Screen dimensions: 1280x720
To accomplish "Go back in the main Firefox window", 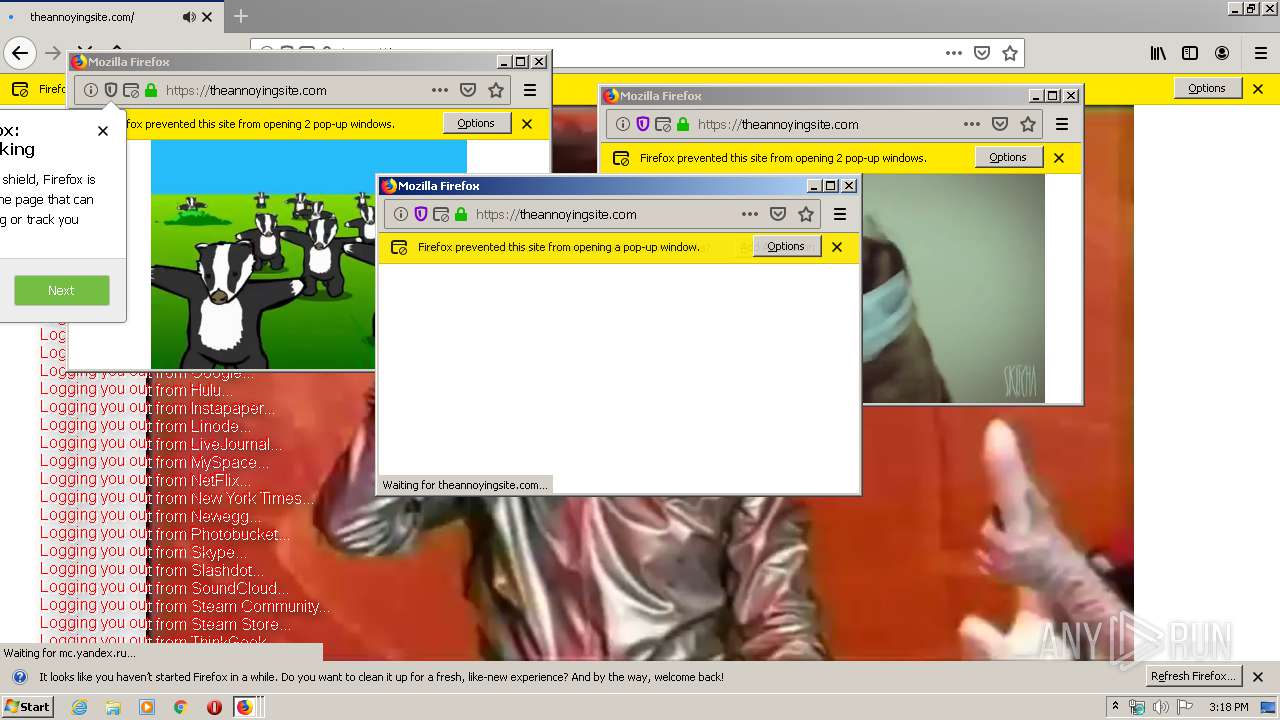I will (20, 53).
